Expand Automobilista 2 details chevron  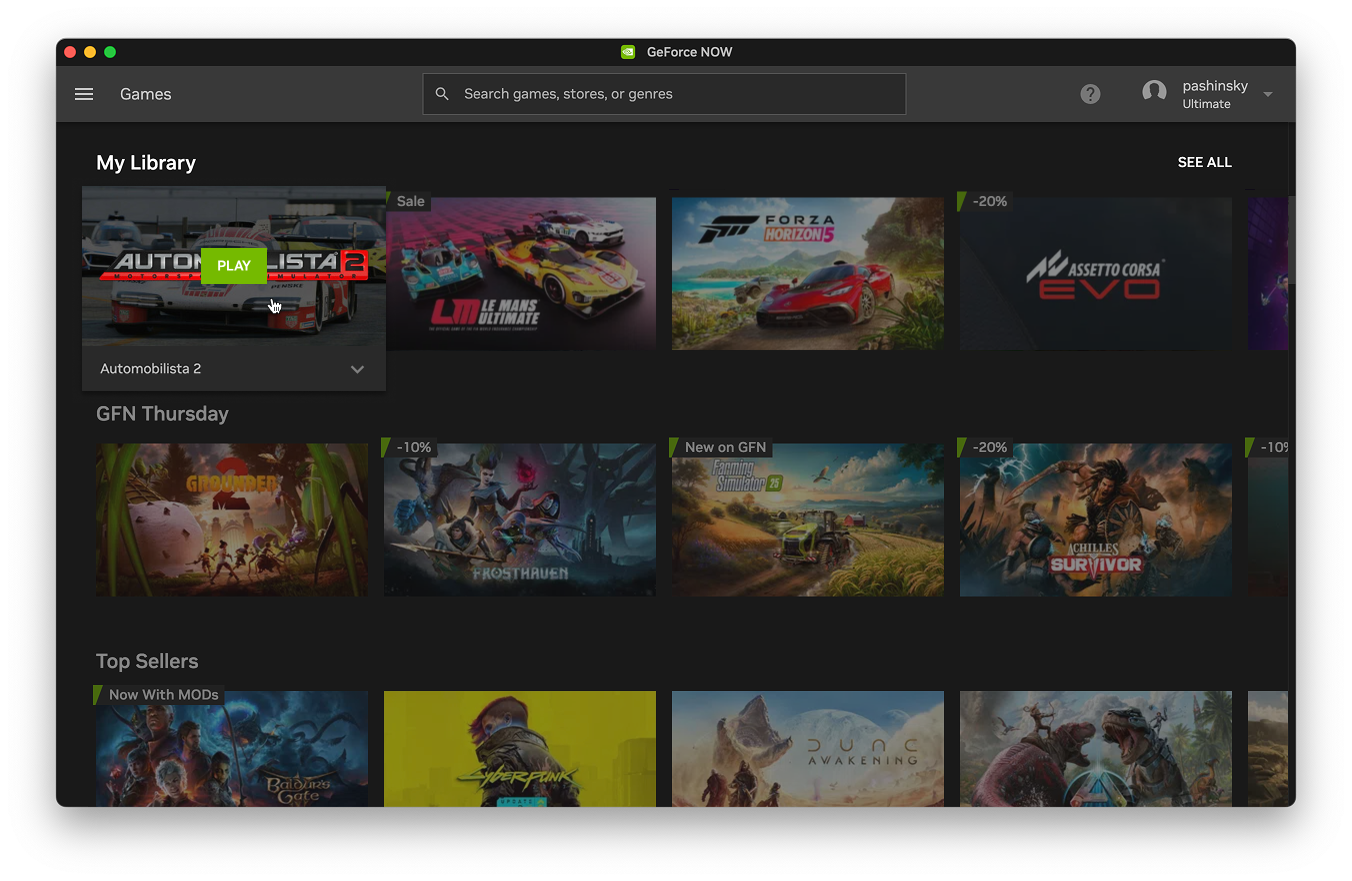[357, 369]
